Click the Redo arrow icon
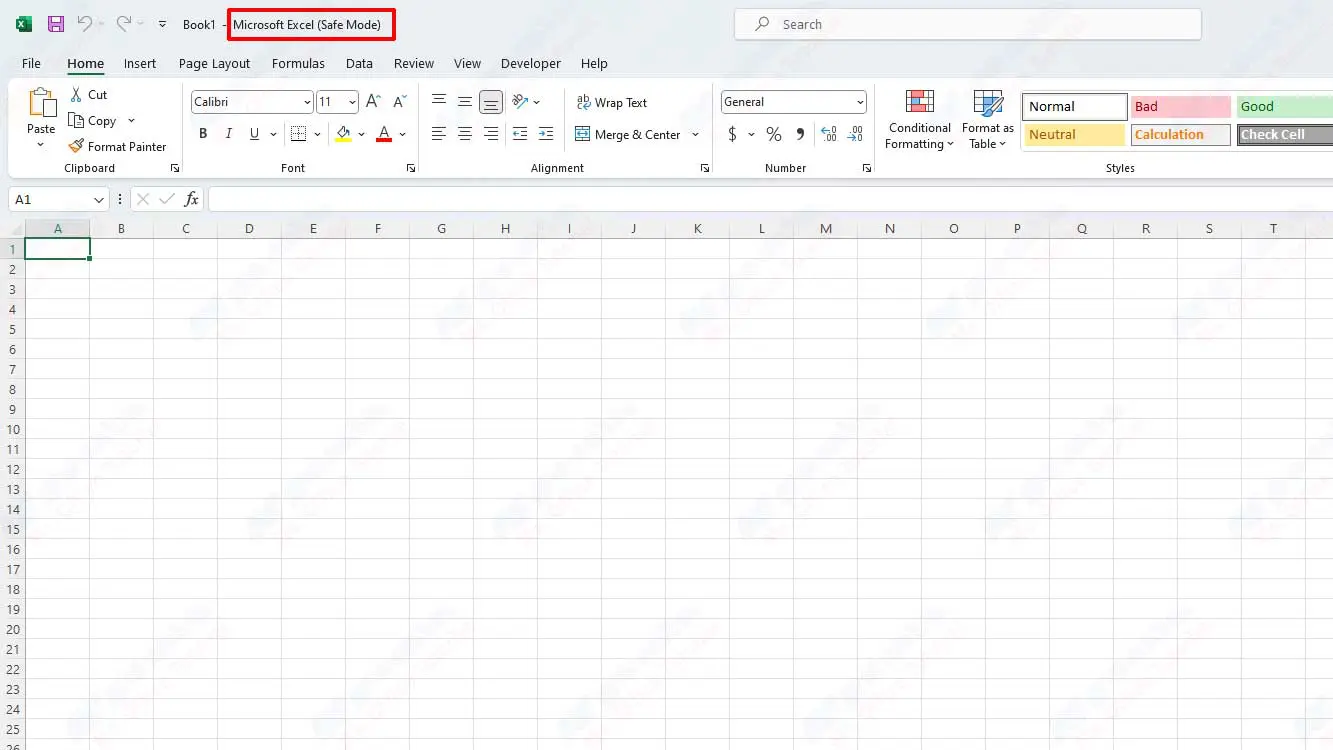The height and width of the screenshot is (750, 1333). tap(123, 24)
